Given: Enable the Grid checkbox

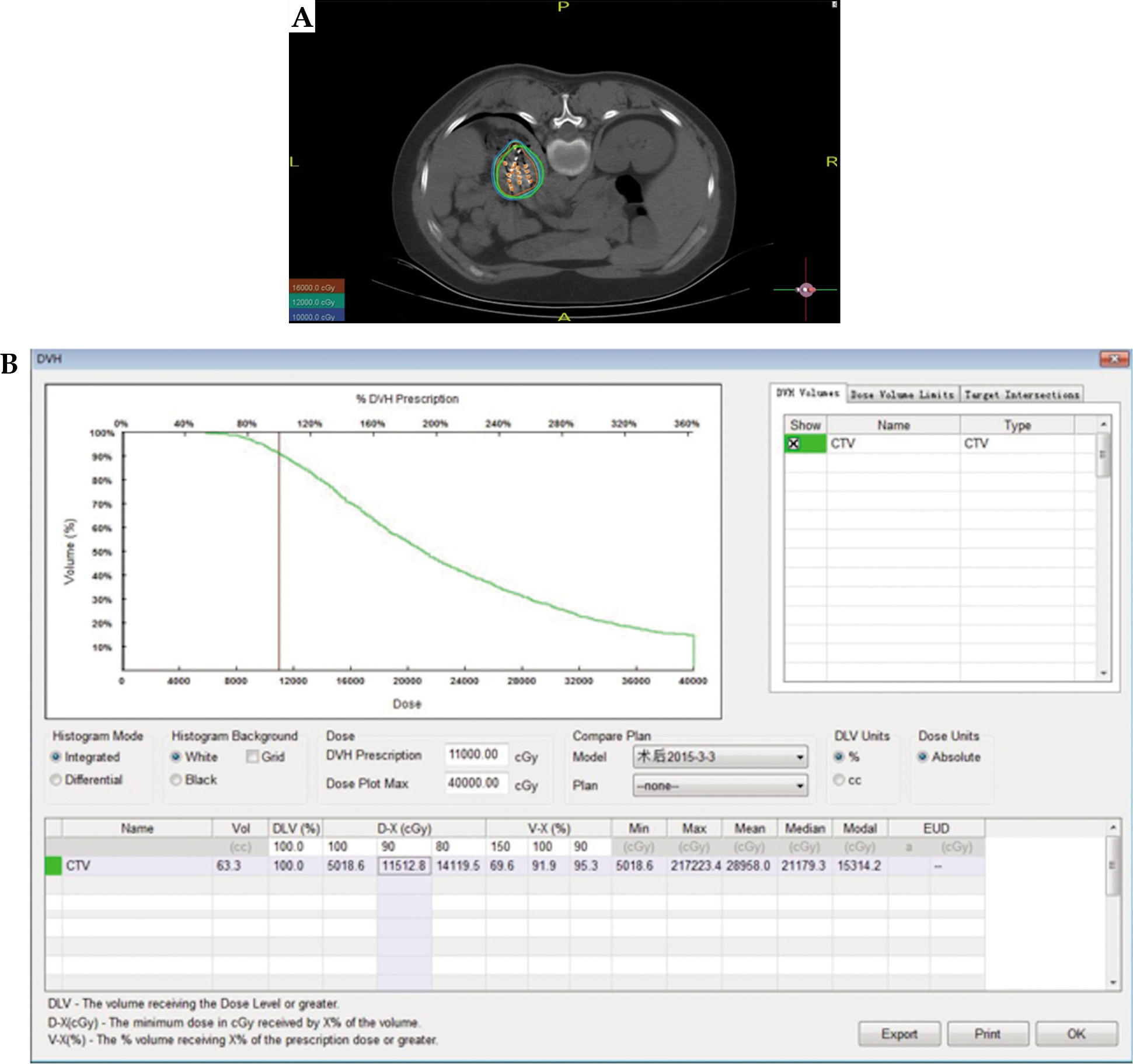Looking at the screenshot, I should pos(252,756).
